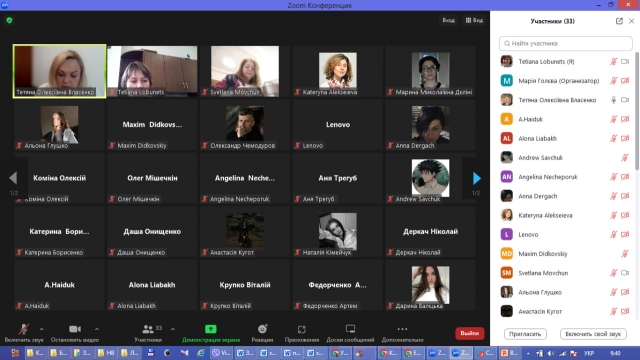The image size is (640, 360).
Task: Open PowerPoint window in taskbar
Action: point(510,353)
